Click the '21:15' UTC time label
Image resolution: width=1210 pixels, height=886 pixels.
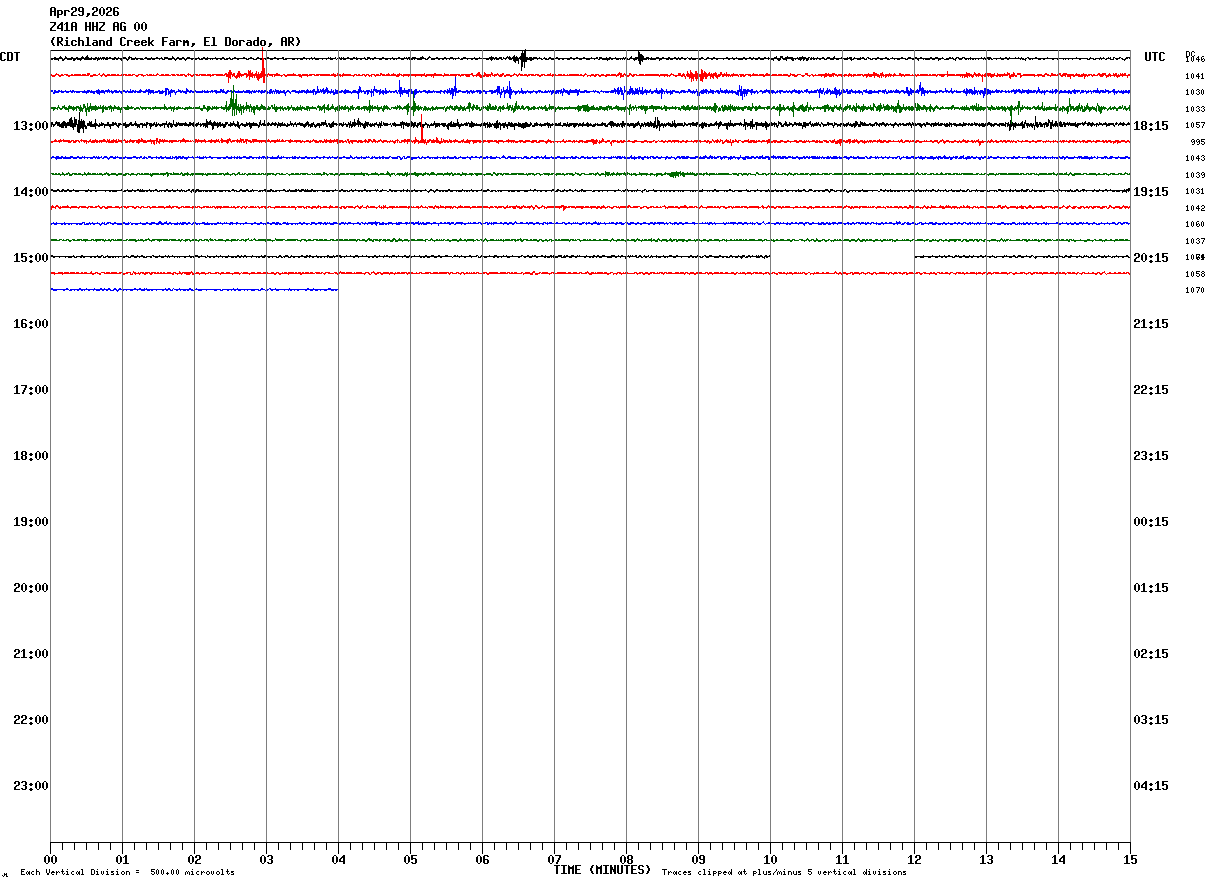click(1151, 324)
